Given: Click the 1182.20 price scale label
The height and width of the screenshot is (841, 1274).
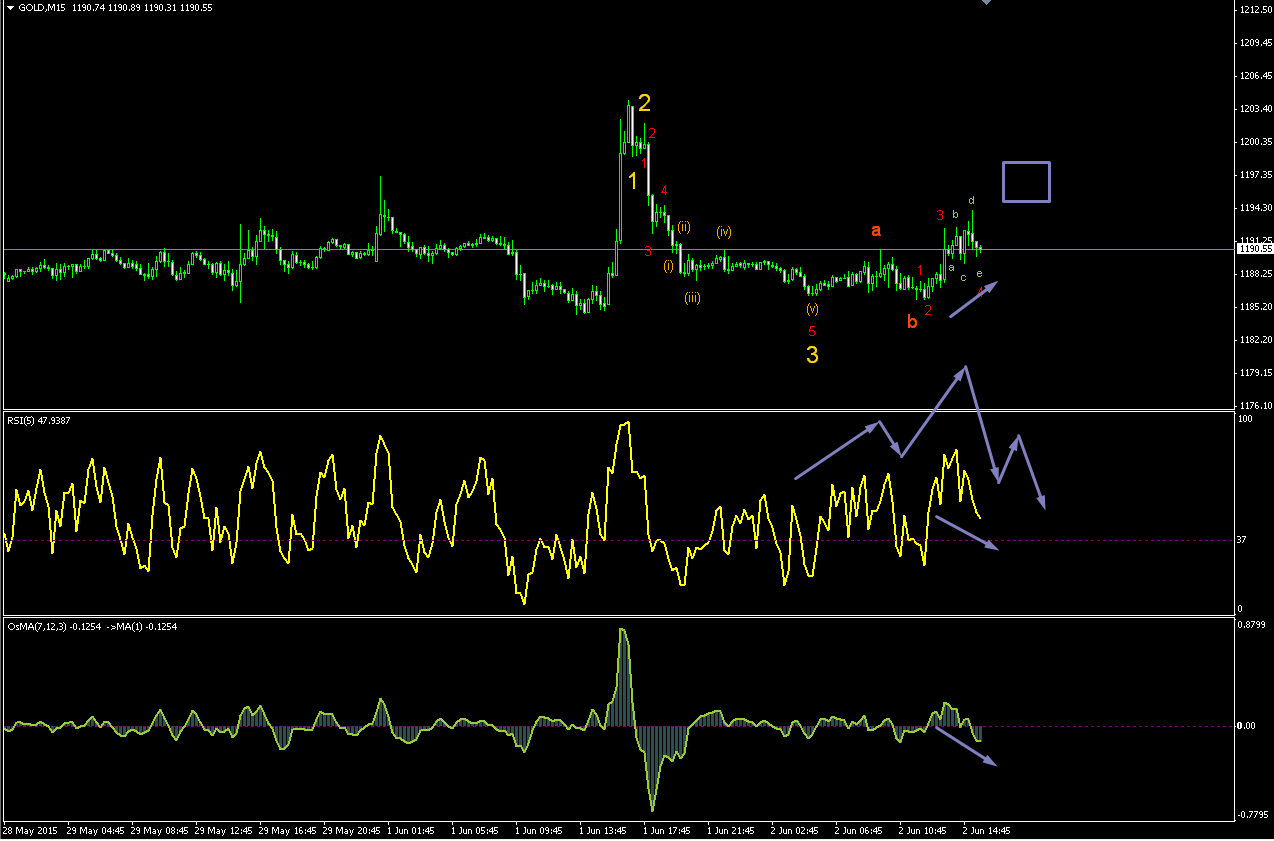Looking at the screenshot, I should [1254, 340].
